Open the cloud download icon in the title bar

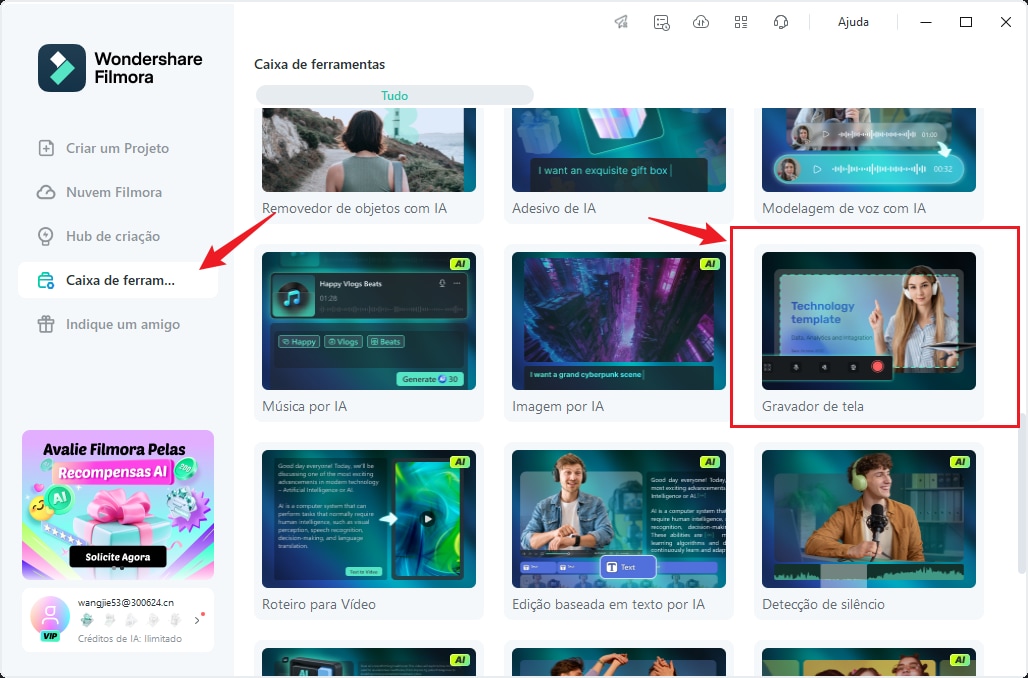coord(701,22)
